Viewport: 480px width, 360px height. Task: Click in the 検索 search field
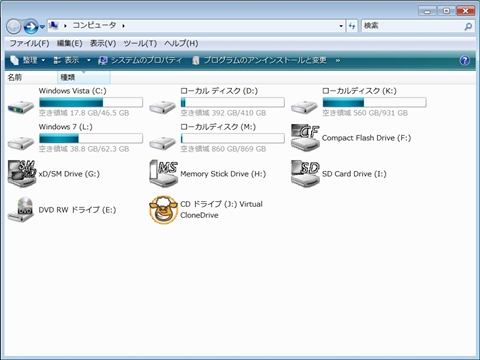pos(412,26)
